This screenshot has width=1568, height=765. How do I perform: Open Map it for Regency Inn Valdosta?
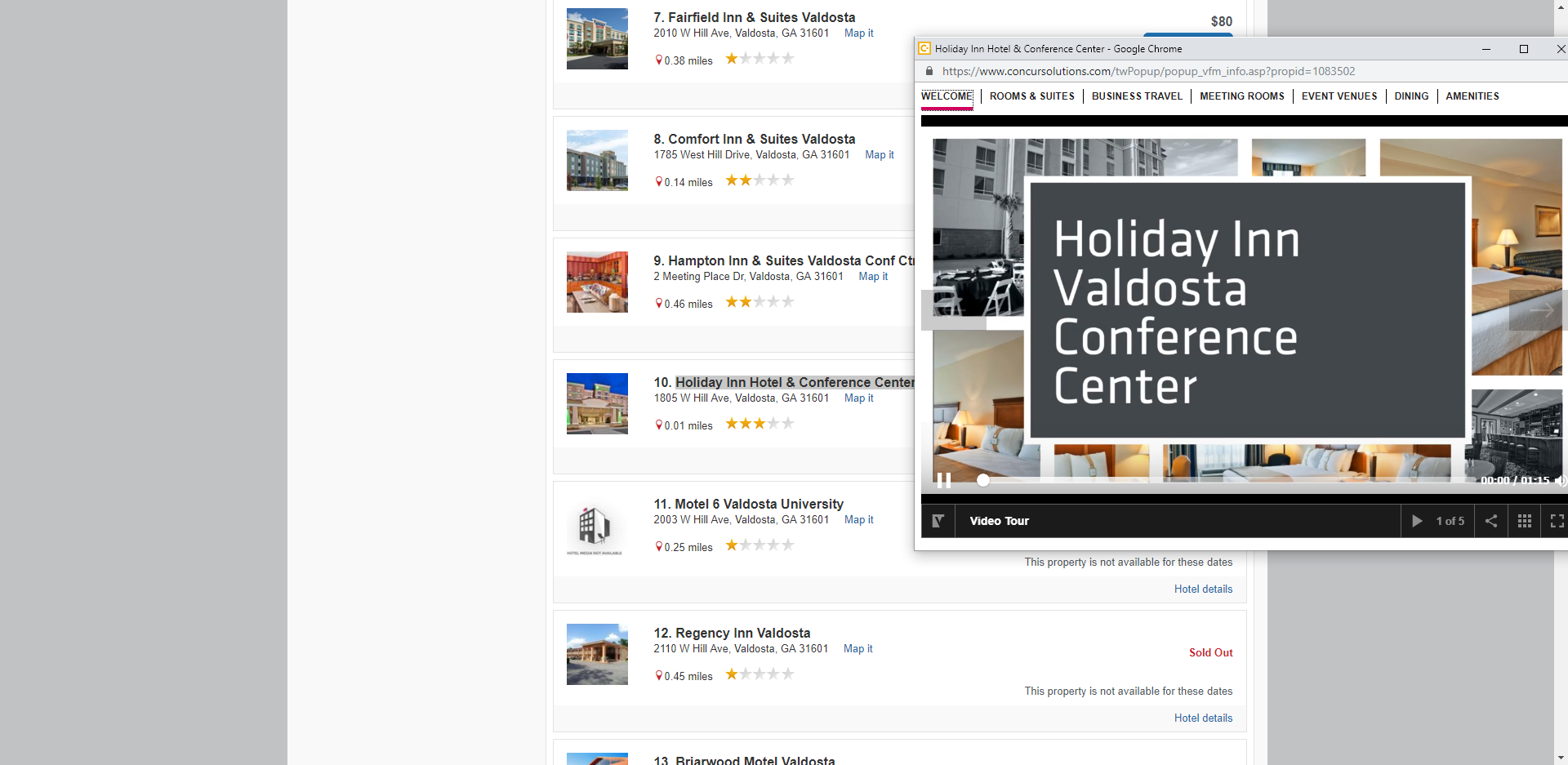(858, 649)
